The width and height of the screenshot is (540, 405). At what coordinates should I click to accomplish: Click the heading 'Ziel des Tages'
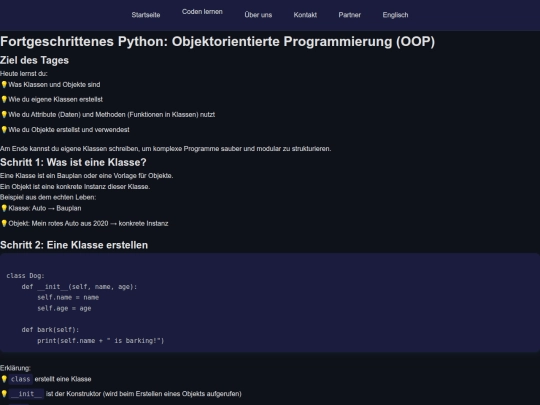click(x=34, y=60)
